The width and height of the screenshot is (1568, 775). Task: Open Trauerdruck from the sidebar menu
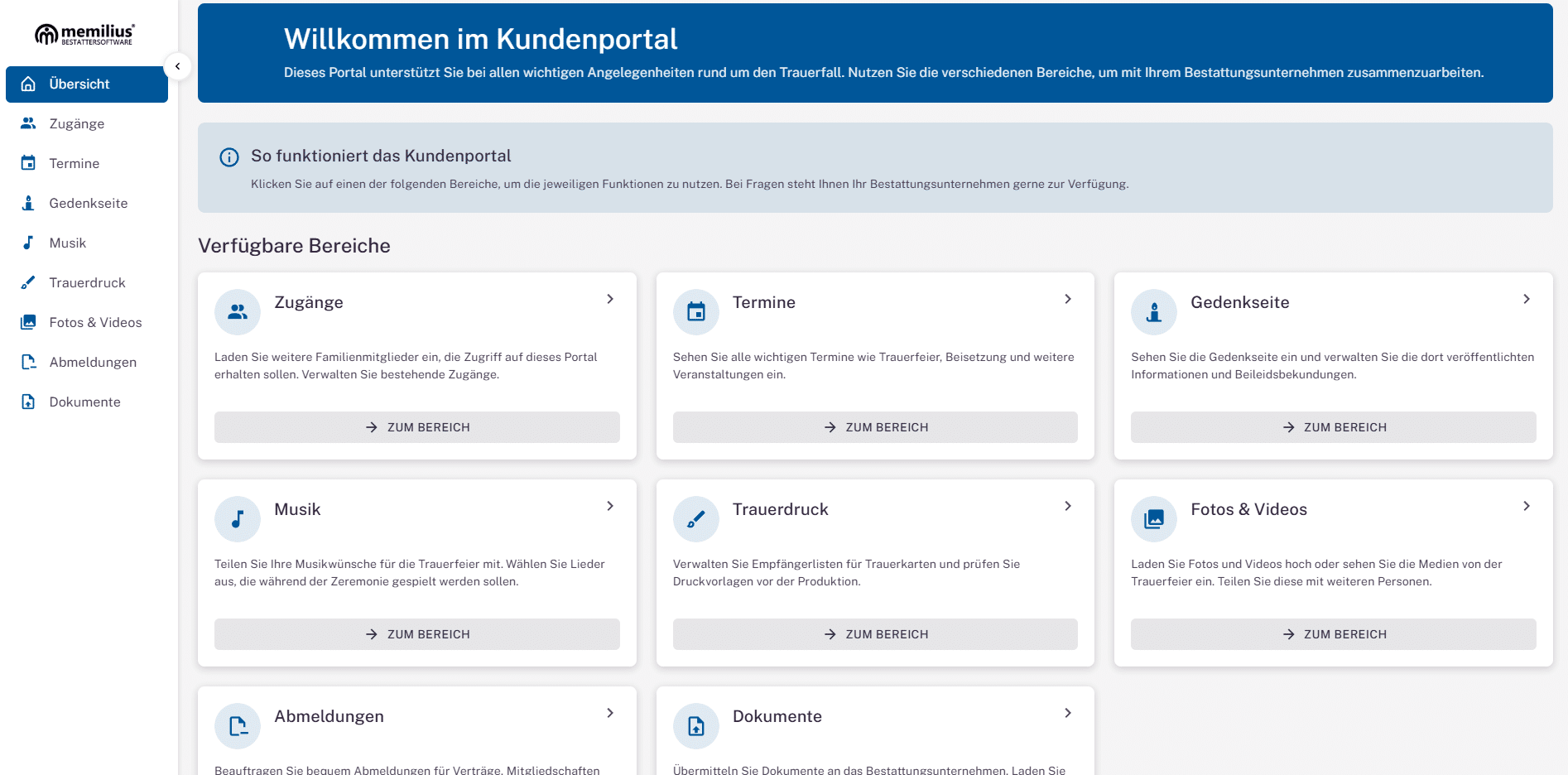tap(87, 283)
